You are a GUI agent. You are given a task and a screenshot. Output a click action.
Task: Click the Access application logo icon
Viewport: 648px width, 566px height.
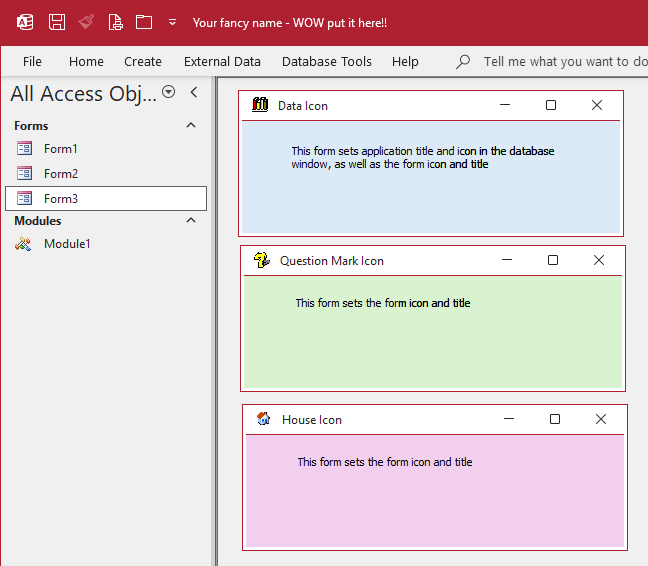point(26,22)
